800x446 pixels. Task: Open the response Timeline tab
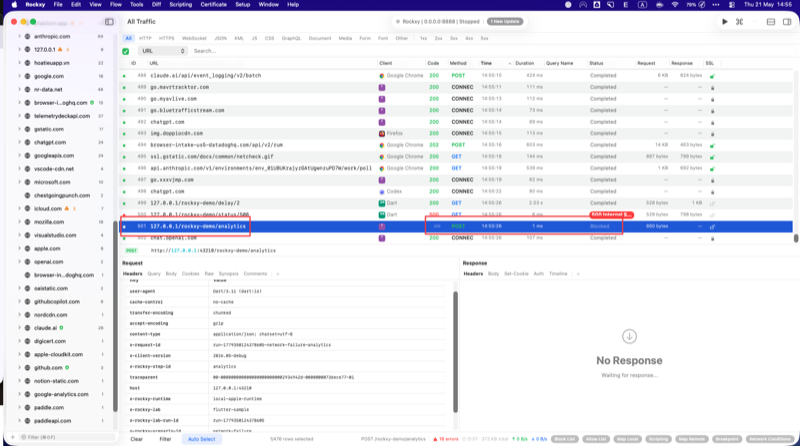[x=558, y=274]
